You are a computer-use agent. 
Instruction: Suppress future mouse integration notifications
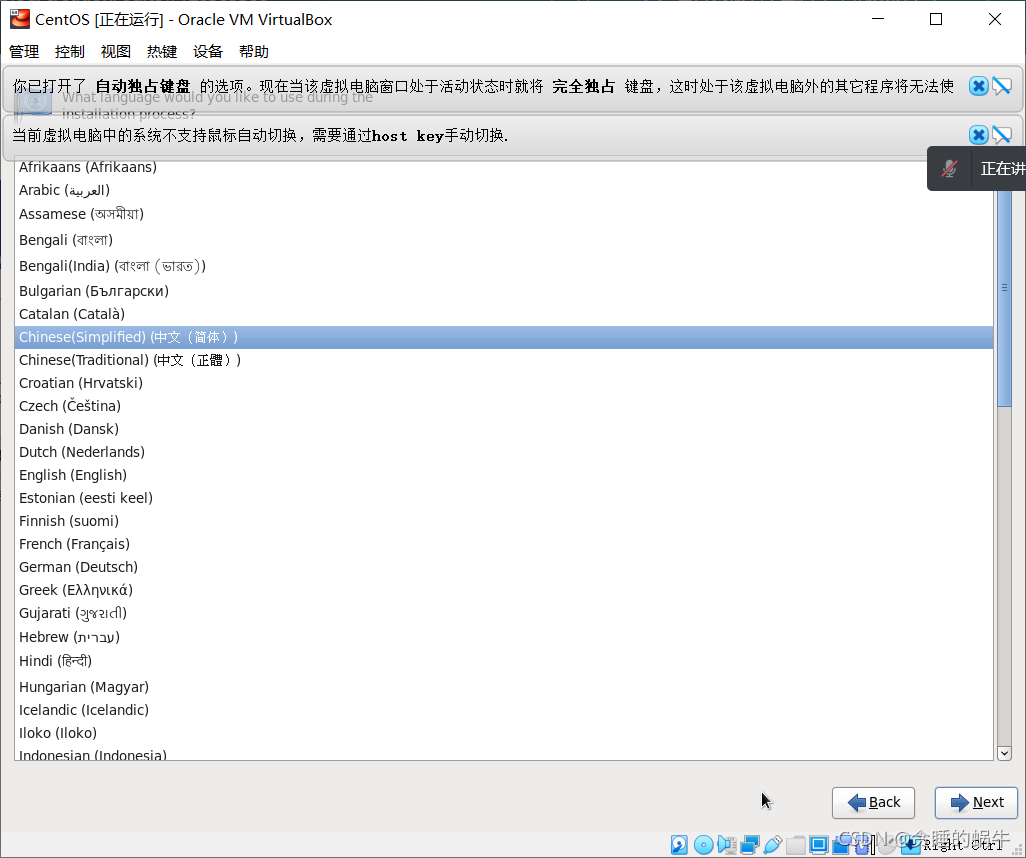[x=1002, y=135]
